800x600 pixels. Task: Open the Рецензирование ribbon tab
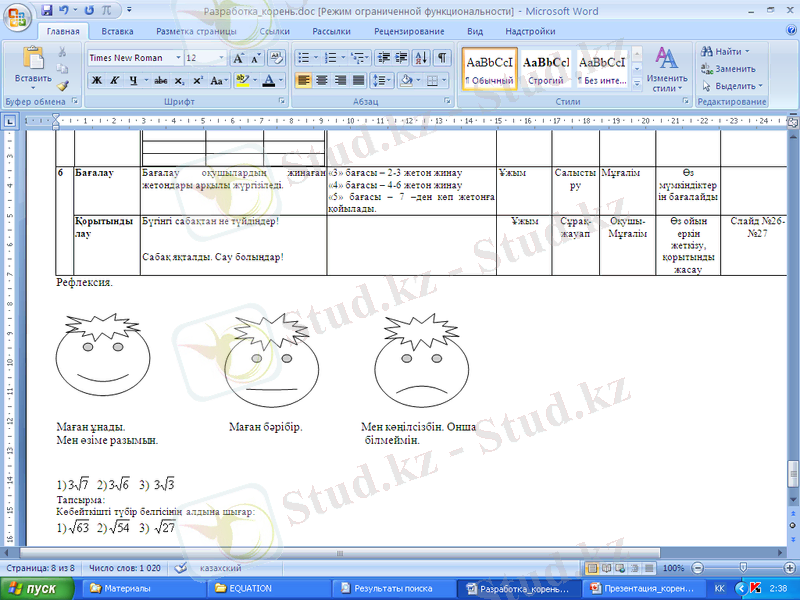coord(409,32)
